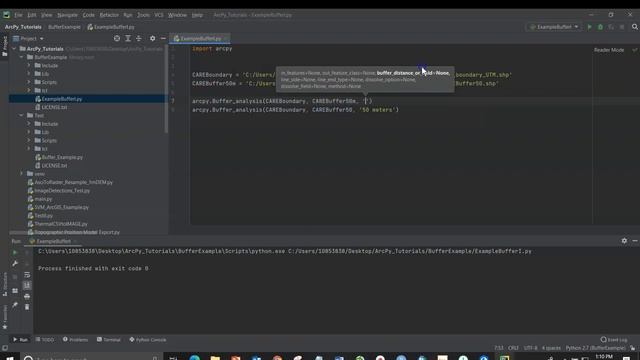Hide the Run tool window
Screen dimensions: 640x360
point(635,241)
